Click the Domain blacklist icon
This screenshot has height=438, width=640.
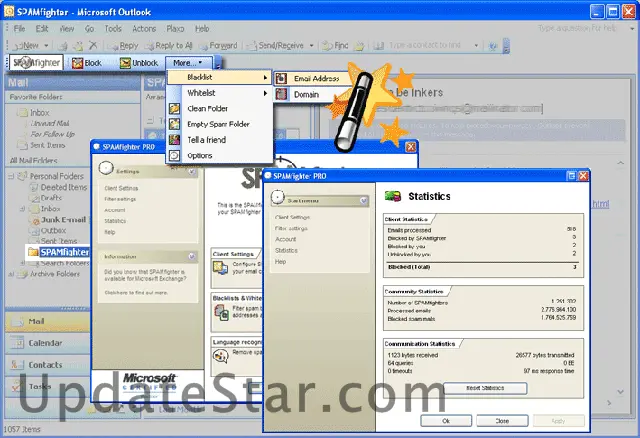[281, 94]
